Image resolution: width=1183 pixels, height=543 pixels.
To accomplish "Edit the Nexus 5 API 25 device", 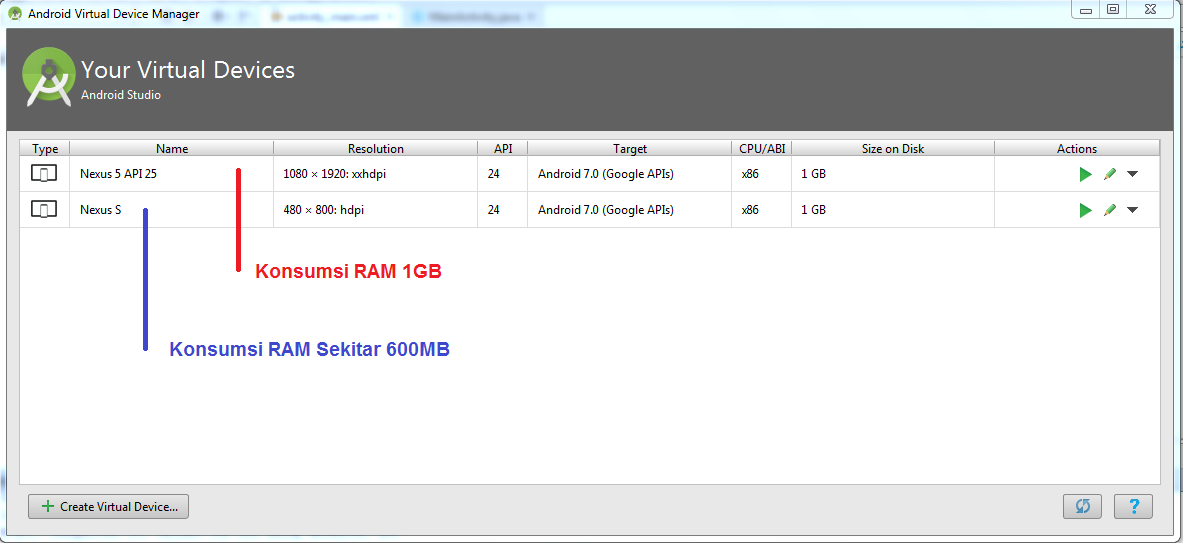I will [1109, 174].
